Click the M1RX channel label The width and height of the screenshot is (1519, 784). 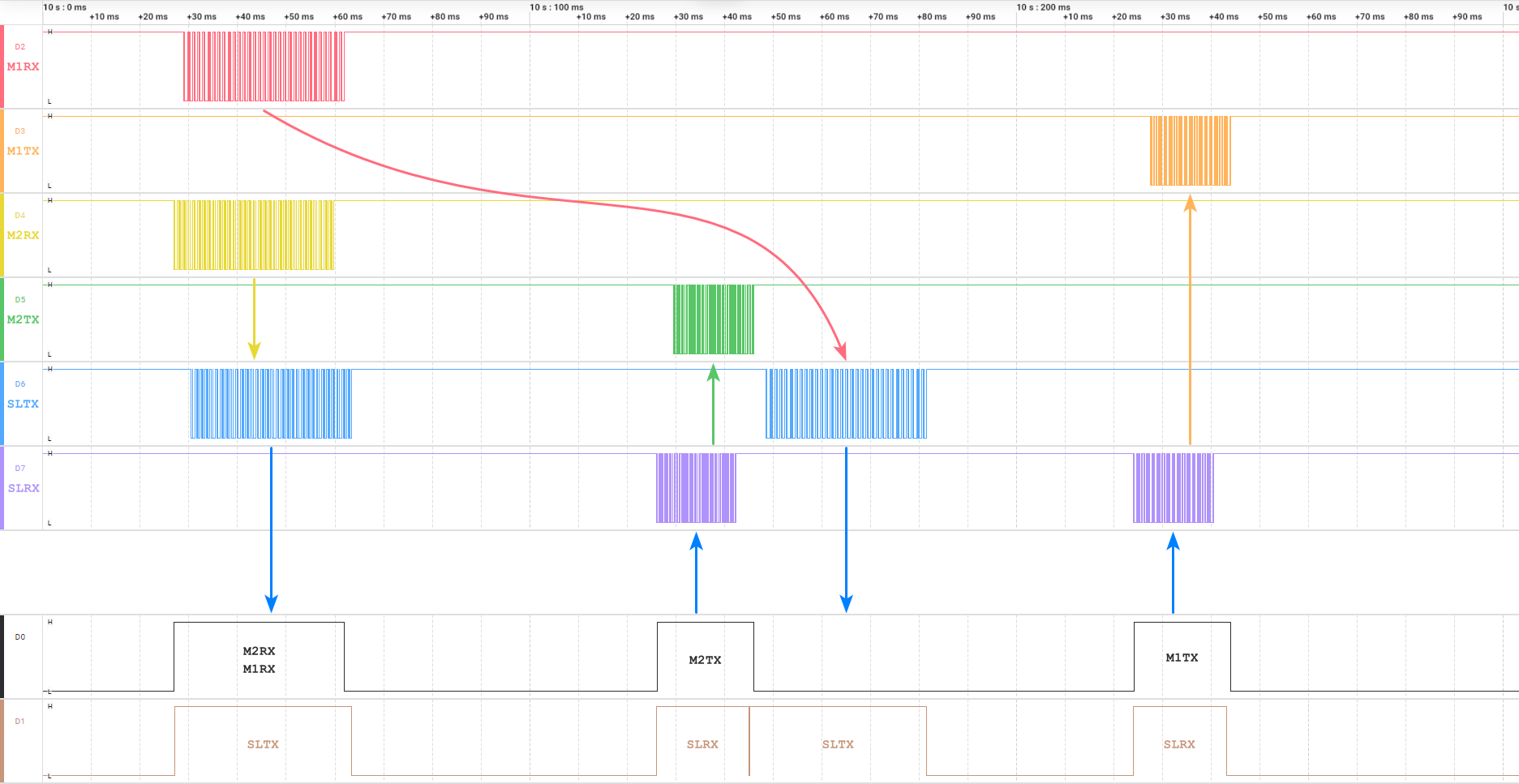click(23, 66)
